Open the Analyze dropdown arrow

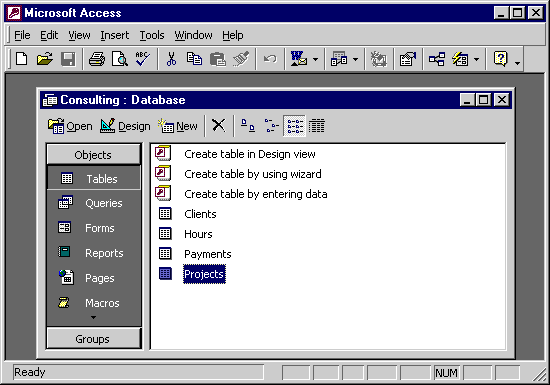[355, 59]
